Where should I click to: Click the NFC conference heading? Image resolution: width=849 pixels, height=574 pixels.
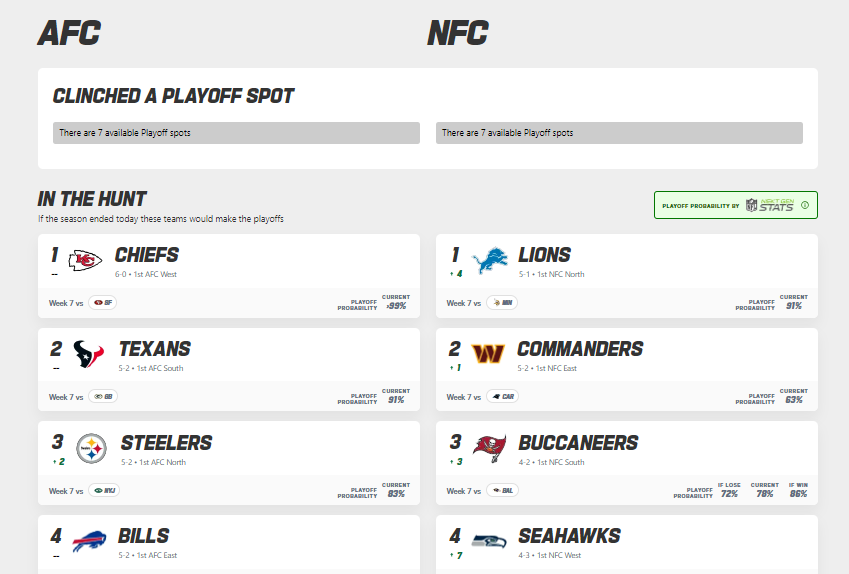point(458,33)
